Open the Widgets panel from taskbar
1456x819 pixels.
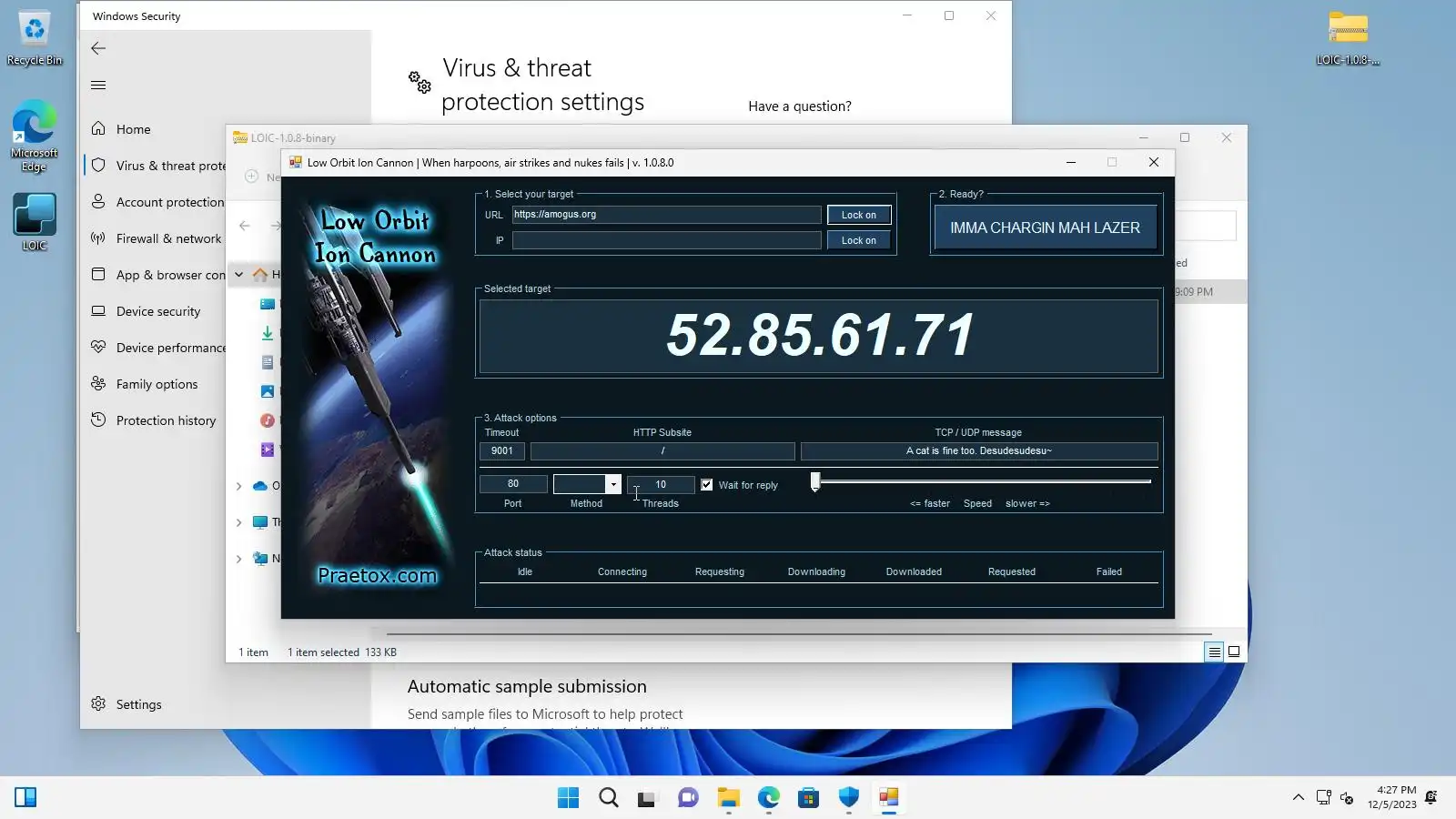25,798
